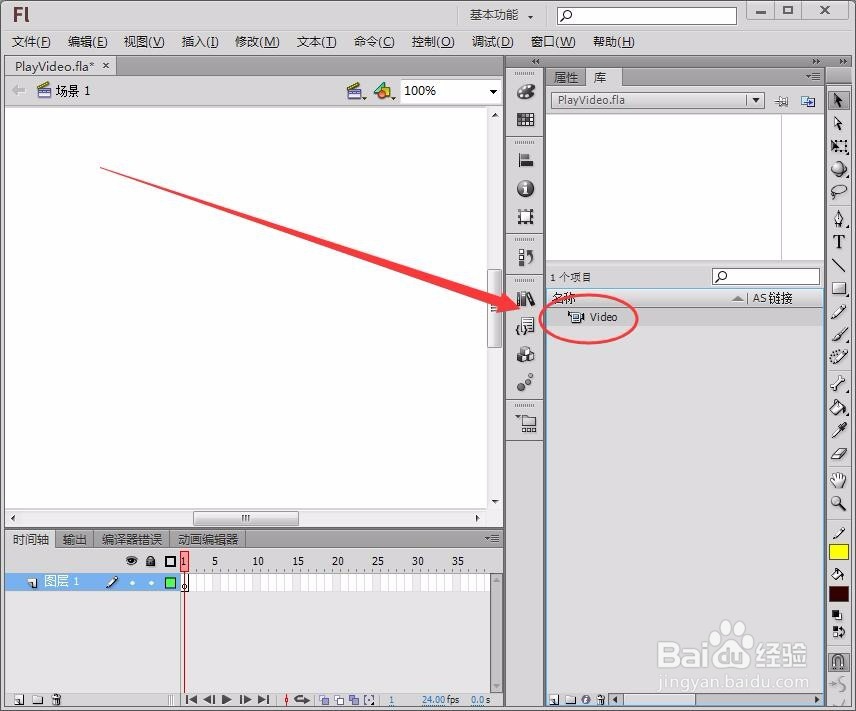
Task: Open the 文件(F) menu
Action: tap(31, 42)
